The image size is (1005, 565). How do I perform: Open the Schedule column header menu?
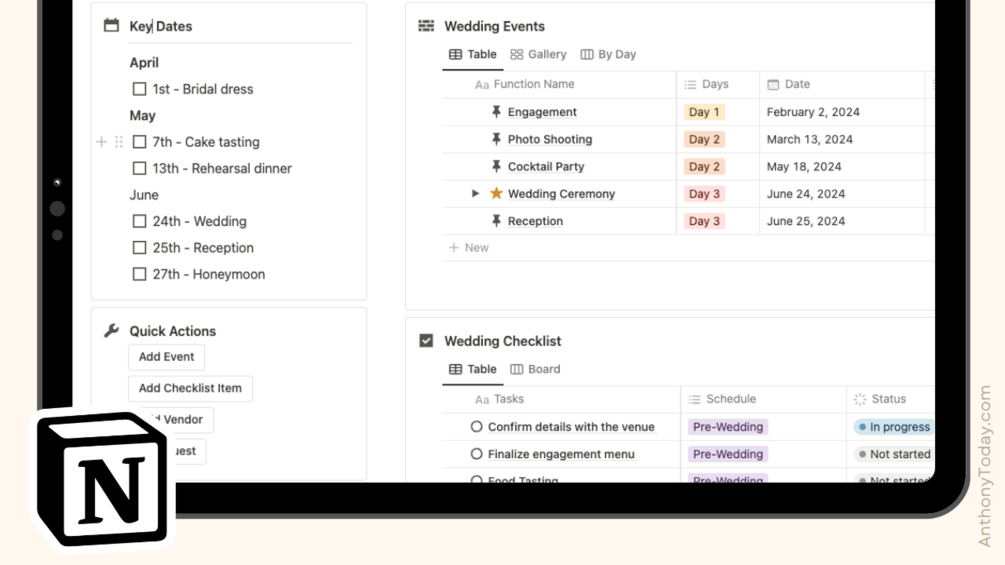point(730,399)
